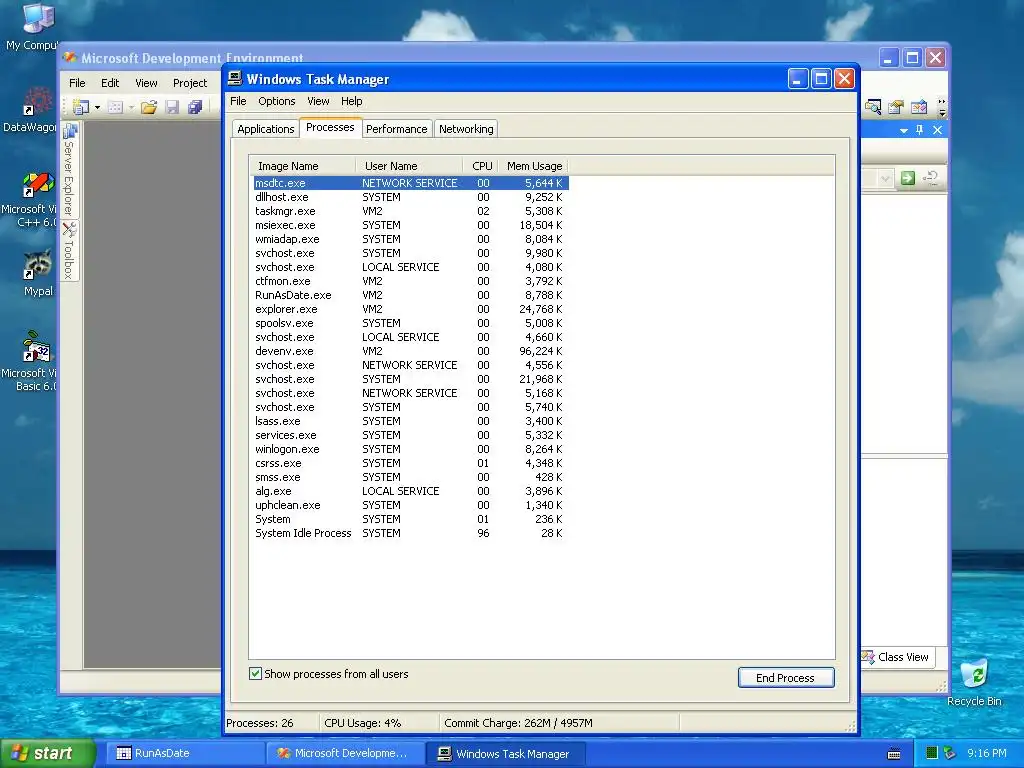Click the navigate back icon beside the green Go arrow
Image resolution: width=1024 pixels, height=768 pixels.
click(931, 178)
